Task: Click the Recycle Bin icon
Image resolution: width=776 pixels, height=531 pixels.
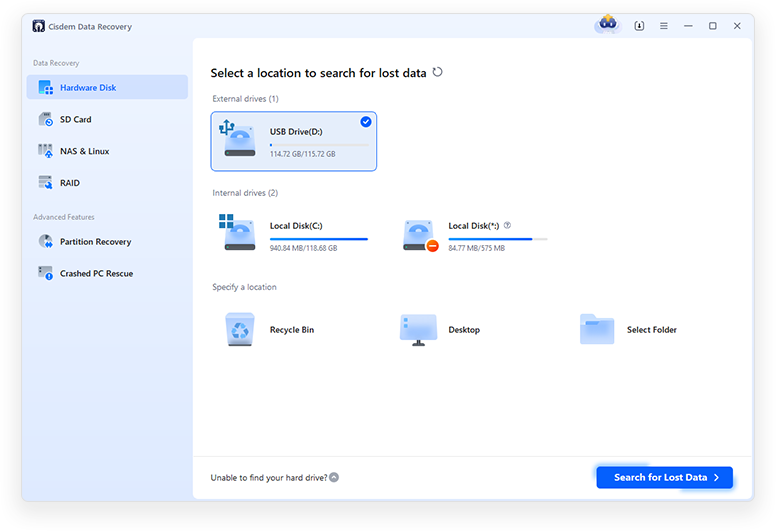Action: [x=240, y=329]
